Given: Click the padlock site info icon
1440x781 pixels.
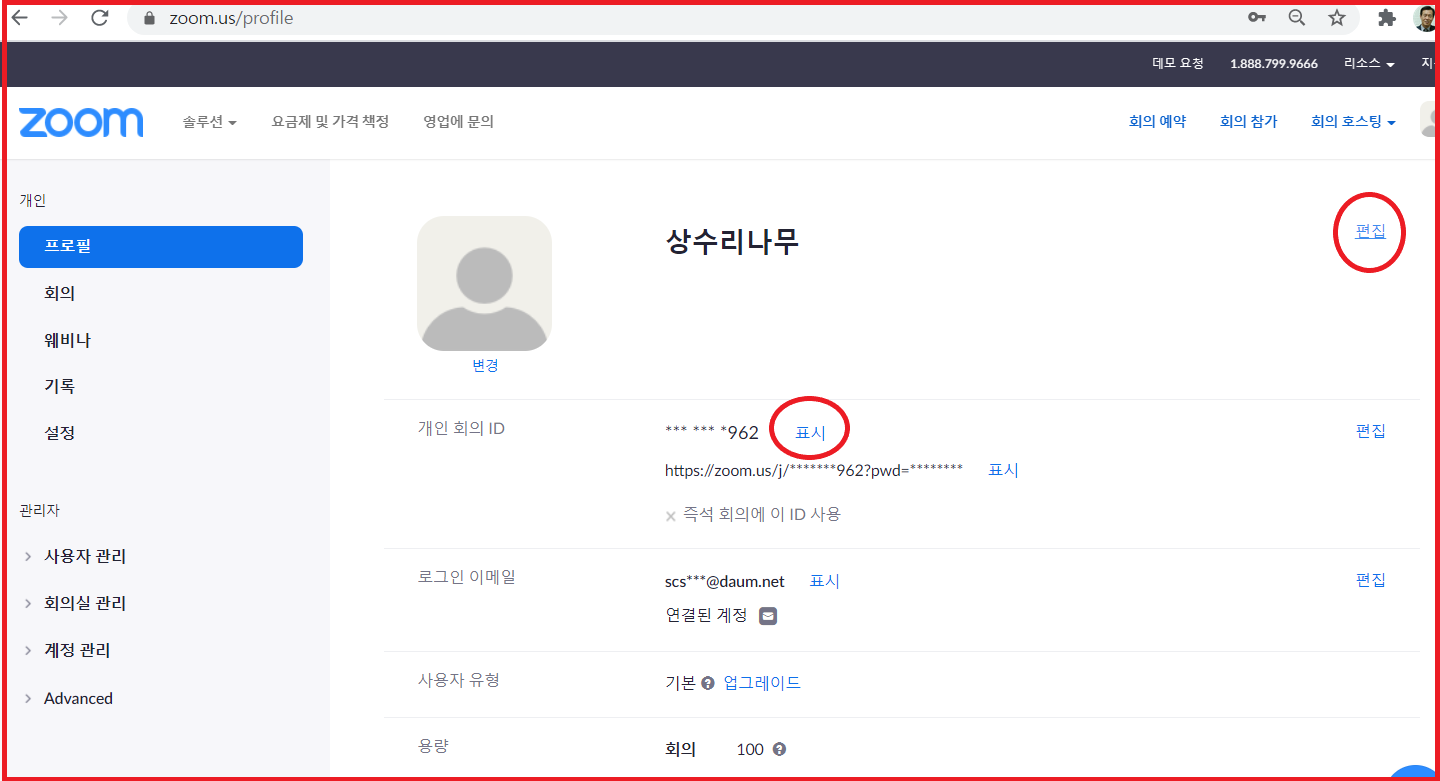Looking at the screenshot, I should (x=150, y=18).
